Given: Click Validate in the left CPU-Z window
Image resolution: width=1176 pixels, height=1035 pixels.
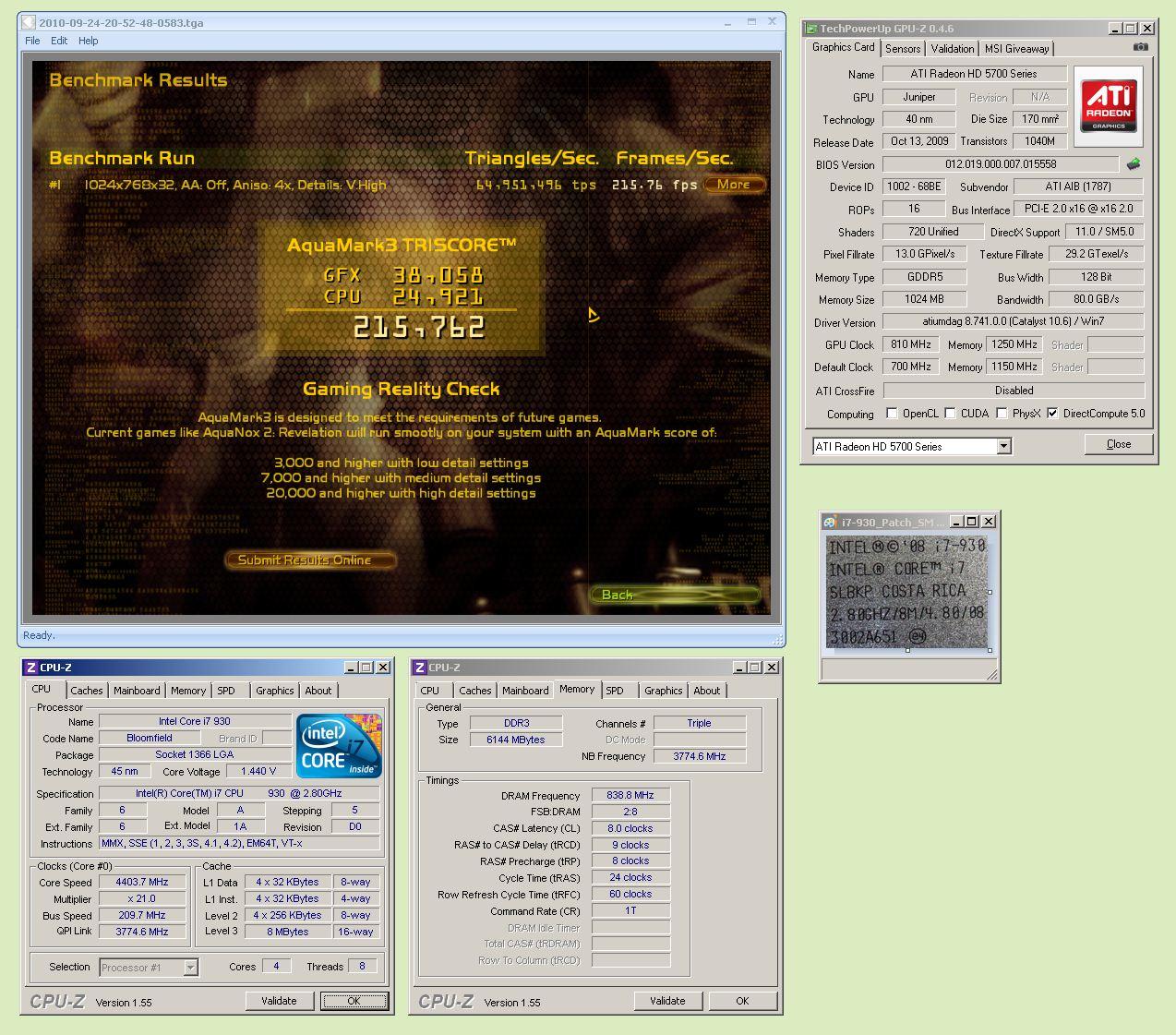Looking at the screenshot, I should tap(279, 1001).
